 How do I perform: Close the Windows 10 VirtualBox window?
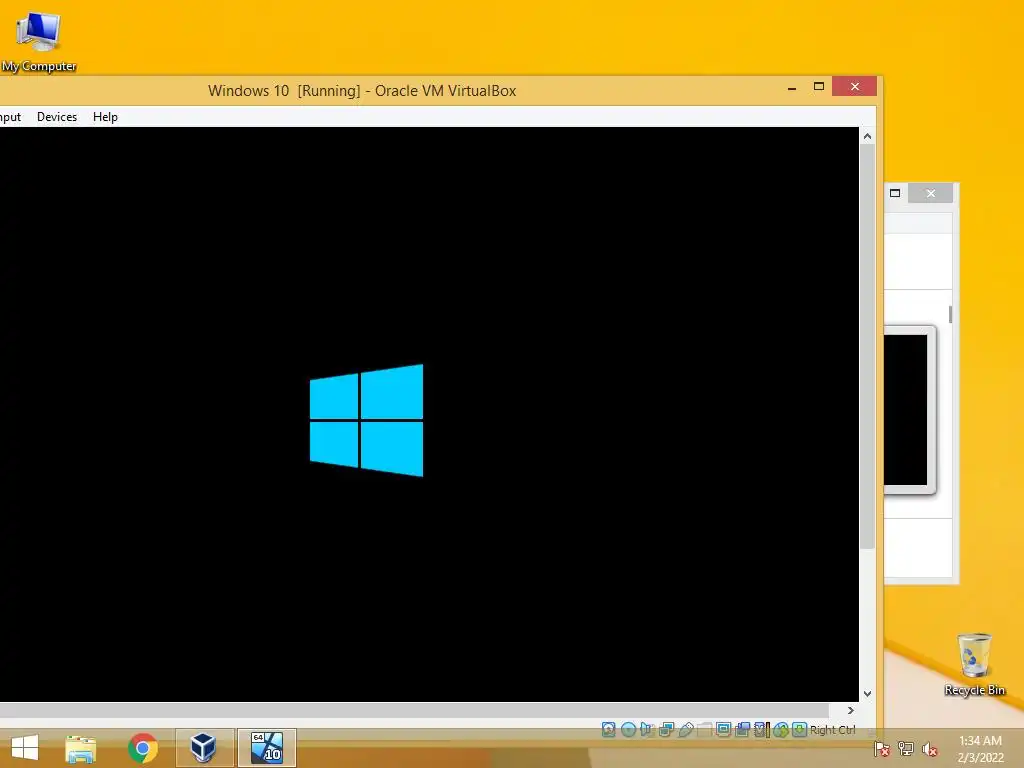click(x=854, y=86)
